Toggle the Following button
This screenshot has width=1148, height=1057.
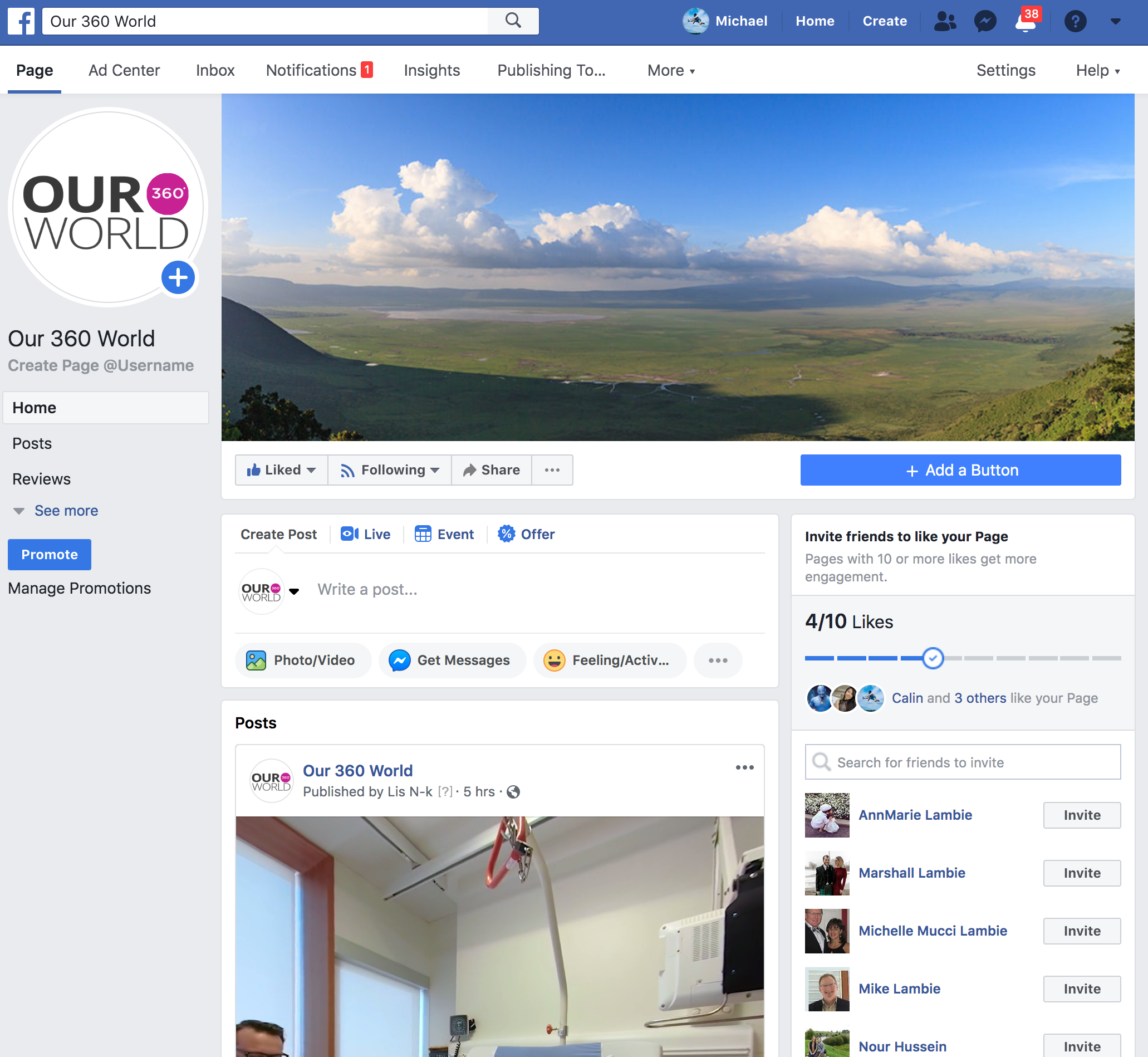click(x=390, y=470)
